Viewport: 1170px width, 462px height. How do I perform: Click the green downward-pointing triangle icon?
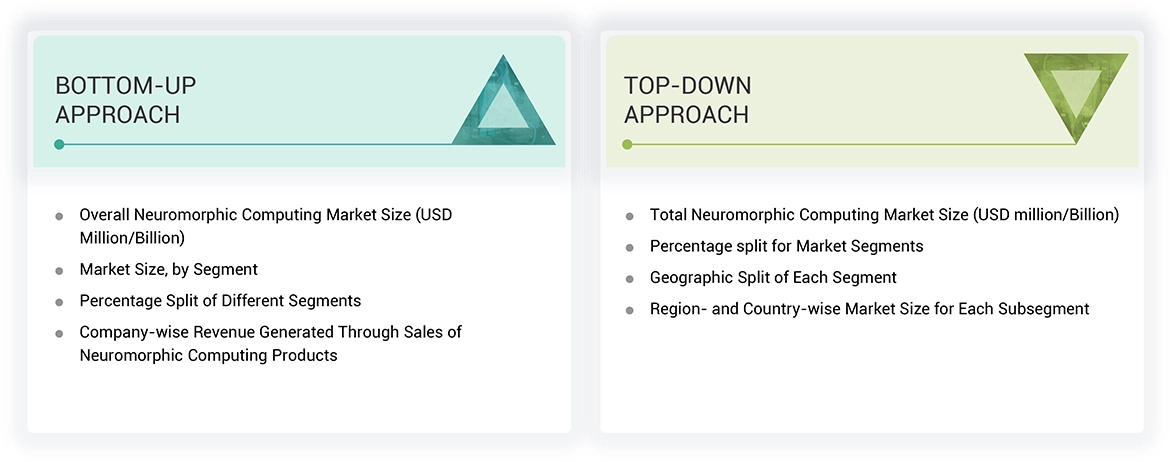(x=1075, y=94)
